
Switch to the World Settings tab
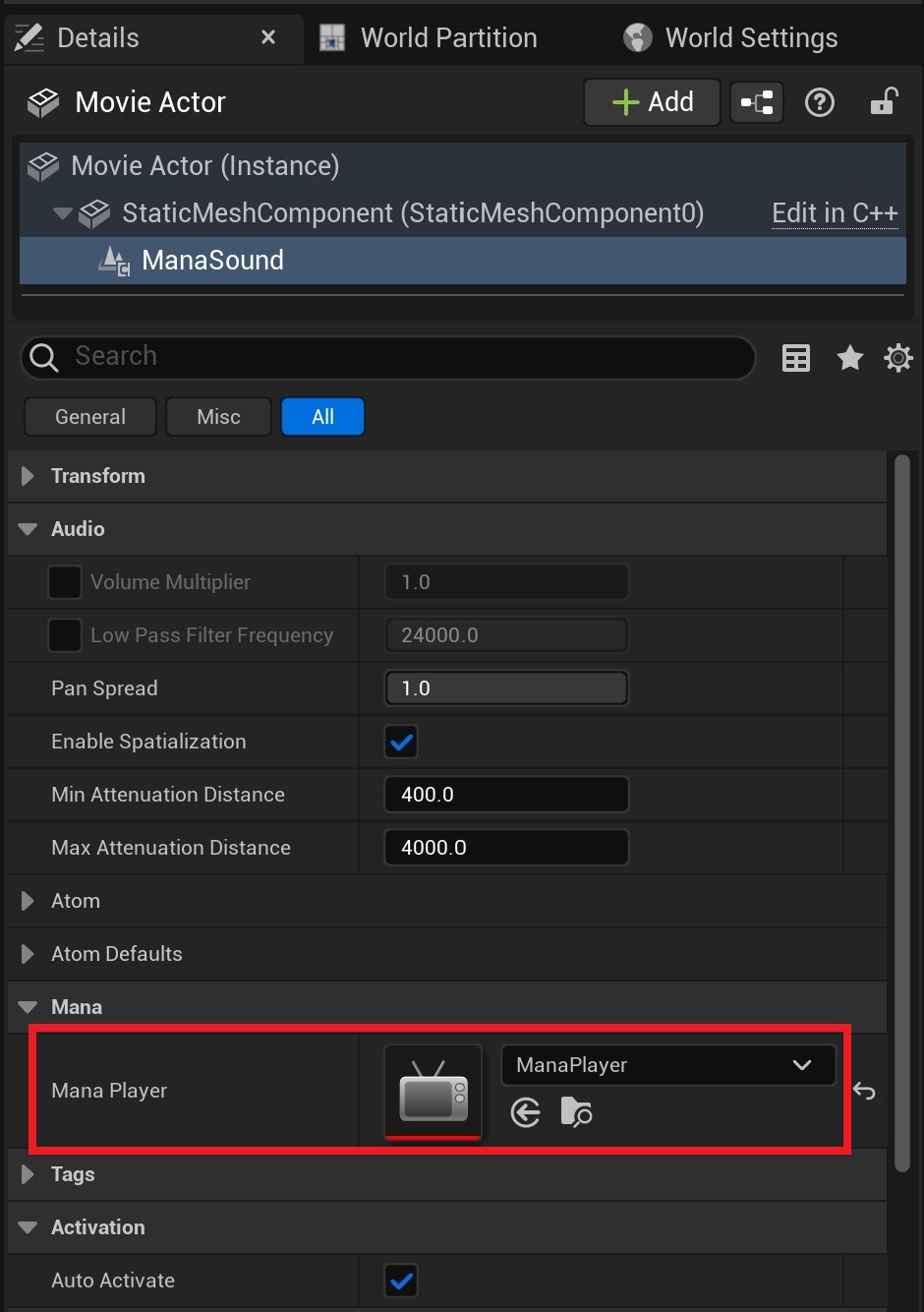[751, 37]
